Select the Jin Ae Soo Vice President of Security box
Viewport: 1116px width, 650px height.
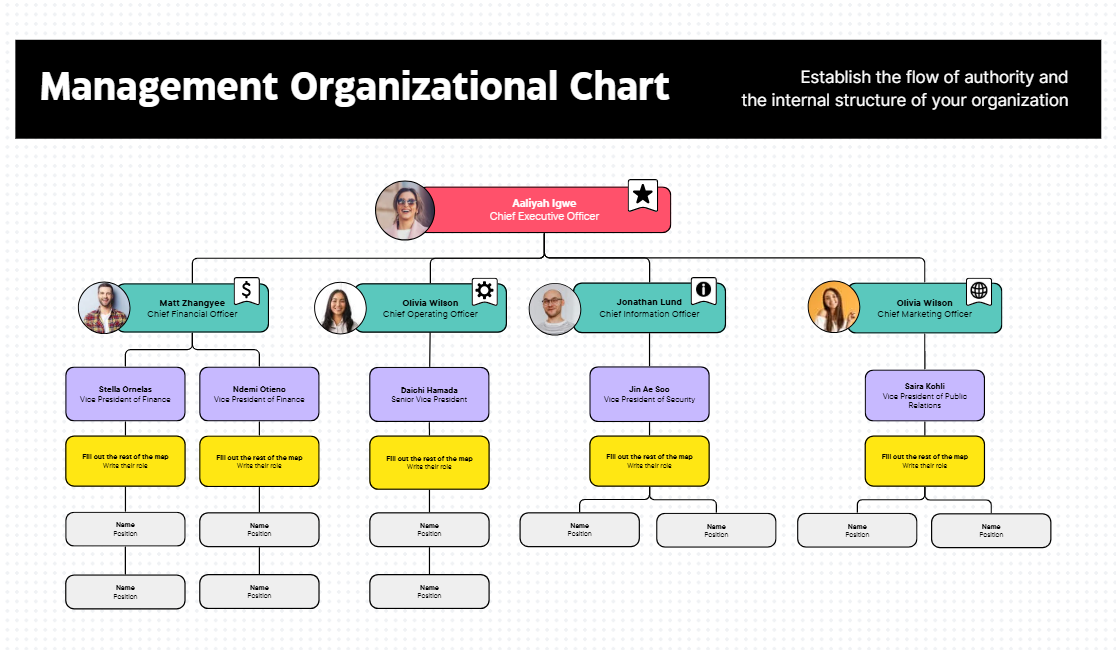click(x=649, y=394)
